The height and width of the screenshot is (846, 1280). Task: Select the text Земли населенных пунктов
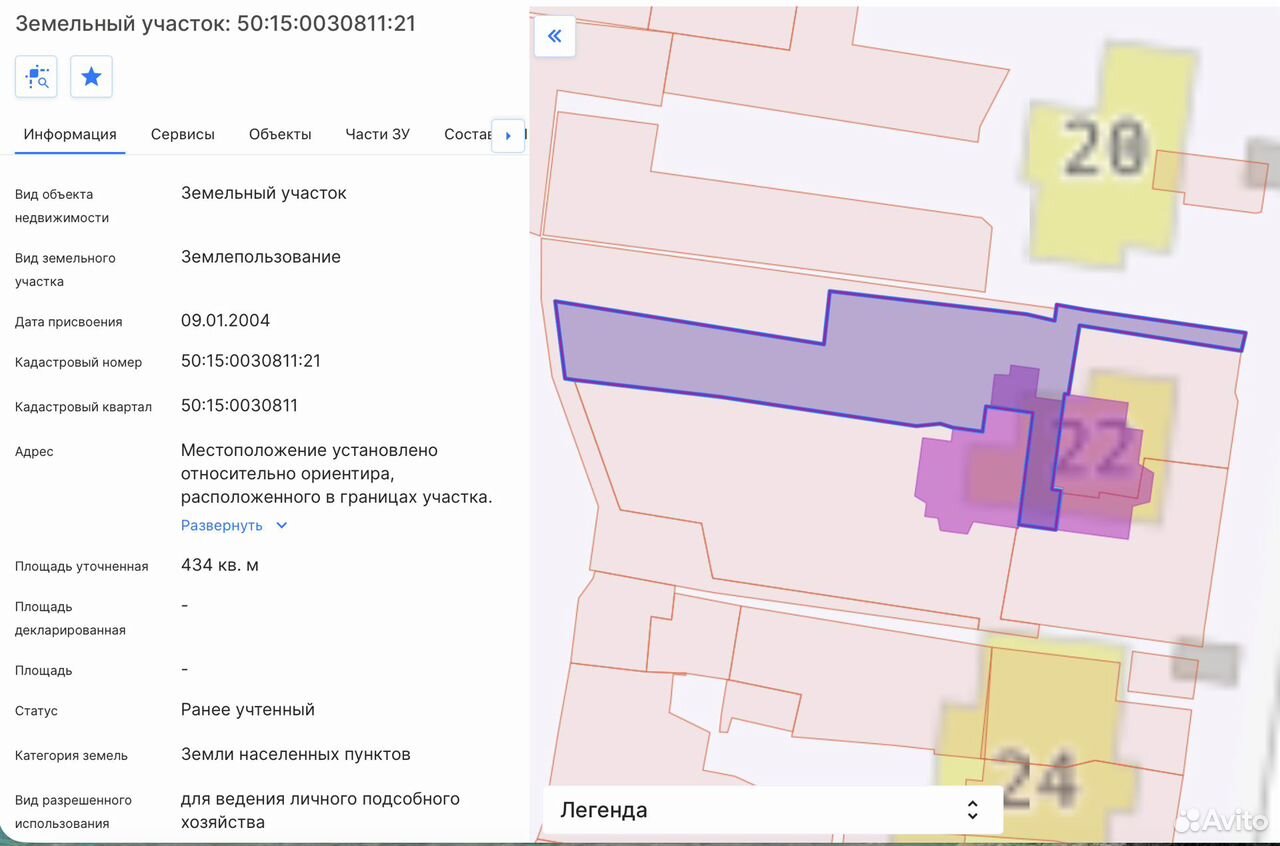click(296, 754)
